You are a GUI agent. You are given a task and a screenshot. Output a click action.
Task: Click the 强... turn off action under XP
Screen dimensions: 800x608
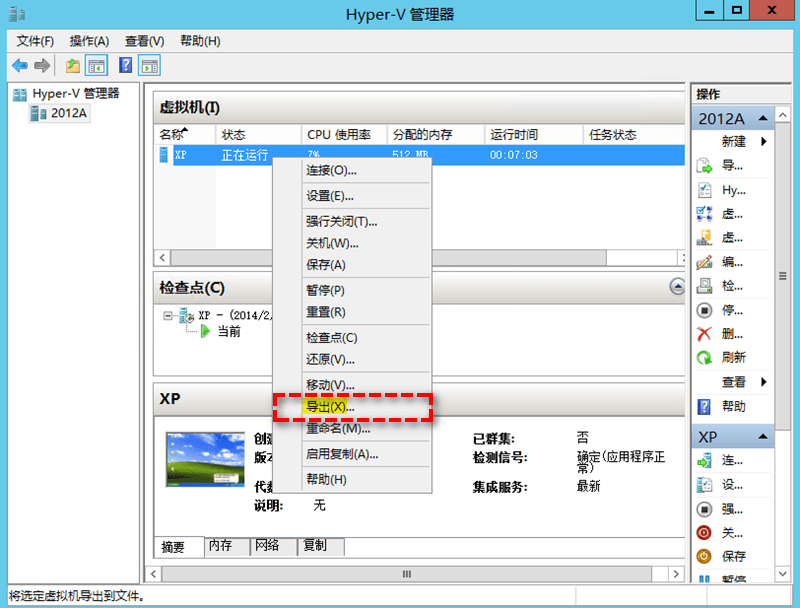point(732,509)
